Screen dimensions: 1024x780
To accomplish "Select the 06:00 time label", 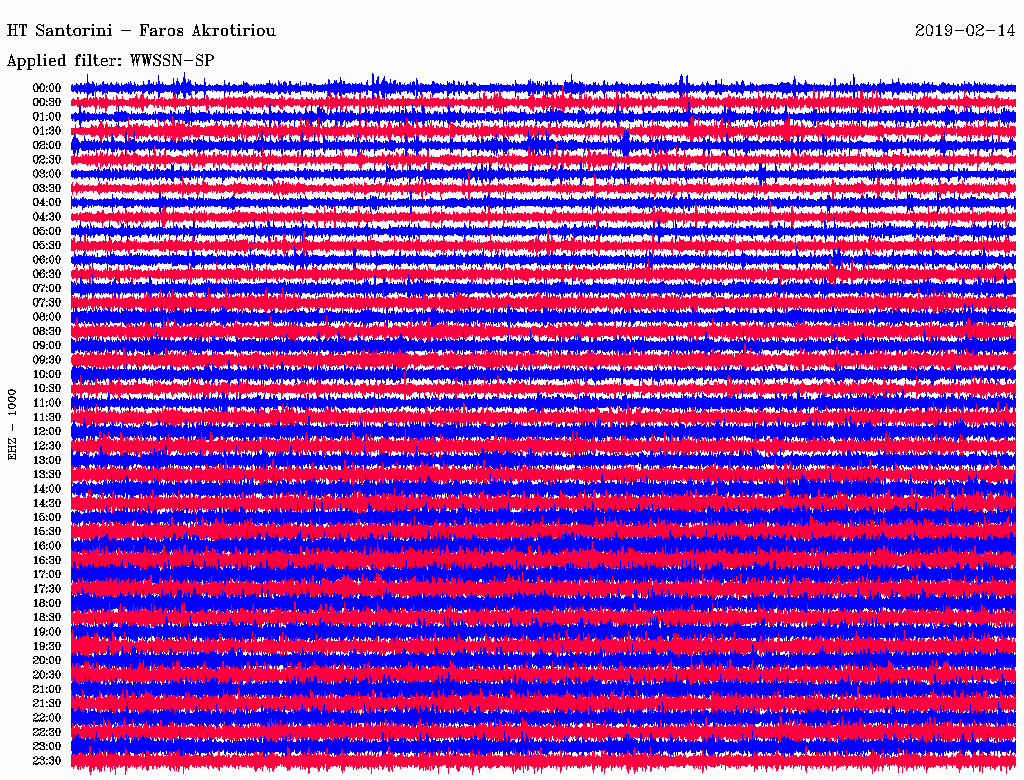I will (47, 260).
